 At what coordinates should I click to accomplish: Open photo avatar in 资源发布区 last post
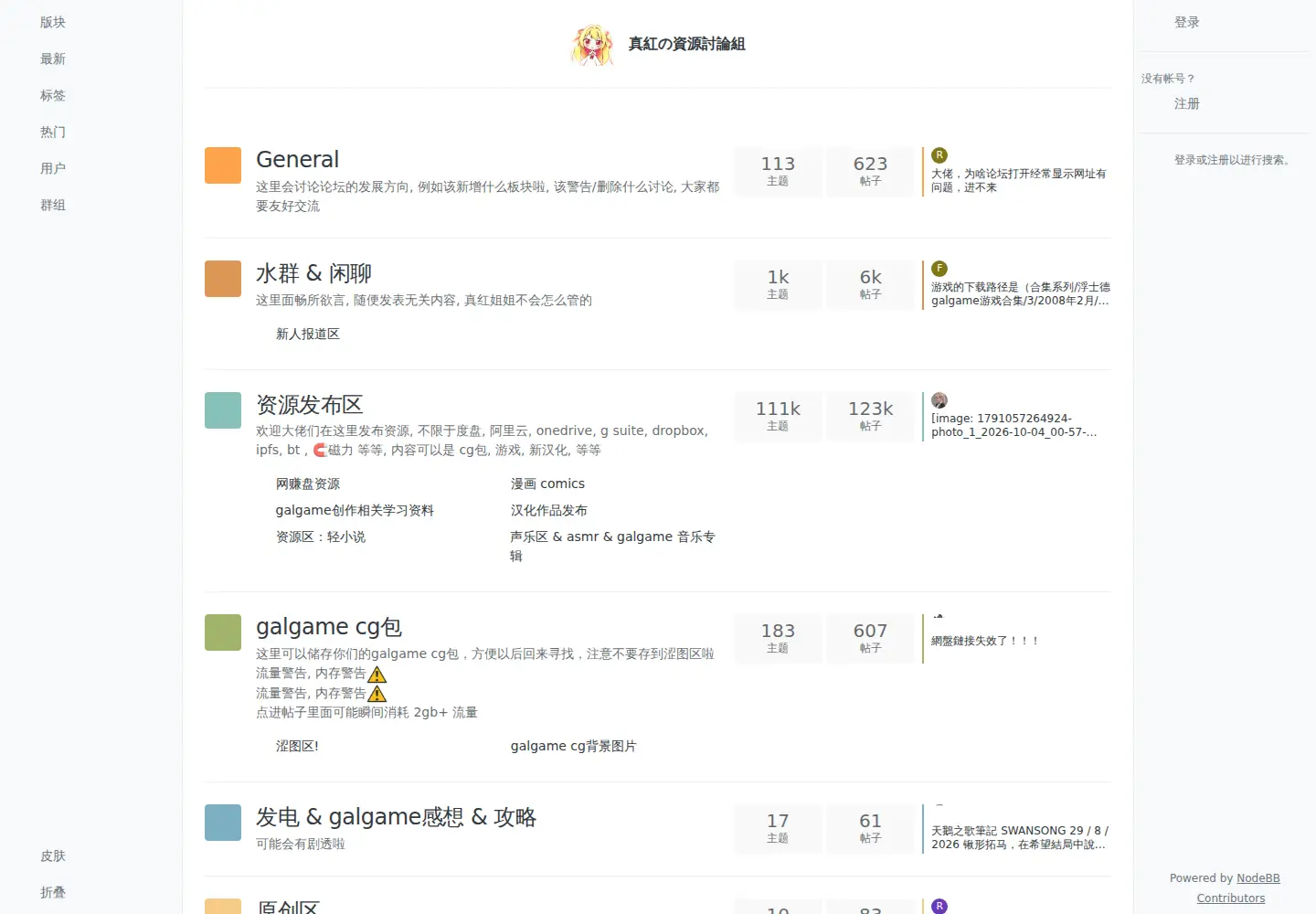pyautogui.click(x=939, y=400)
